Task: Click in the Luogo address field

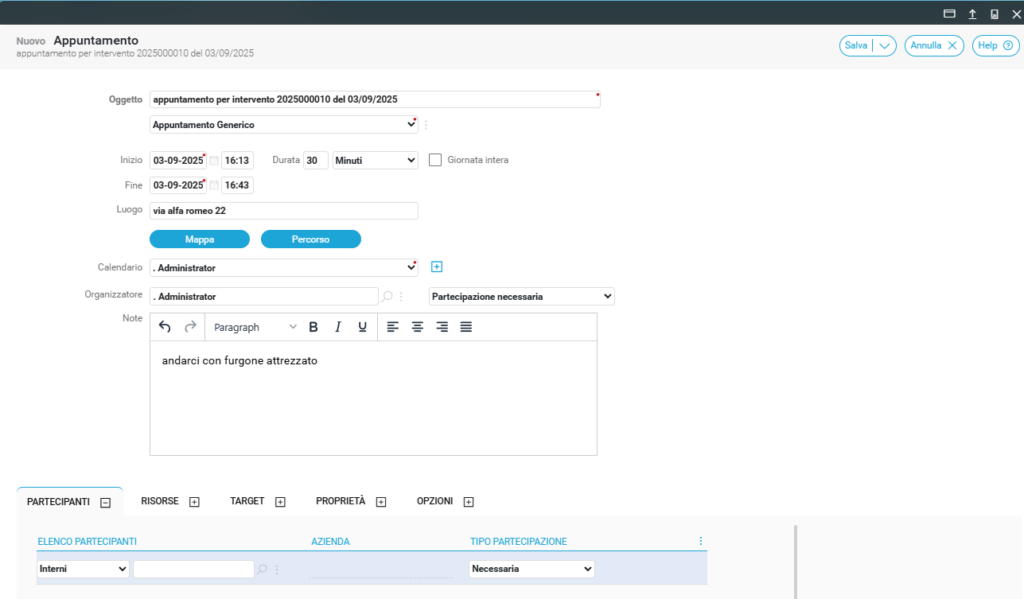Action: (283, 211)
